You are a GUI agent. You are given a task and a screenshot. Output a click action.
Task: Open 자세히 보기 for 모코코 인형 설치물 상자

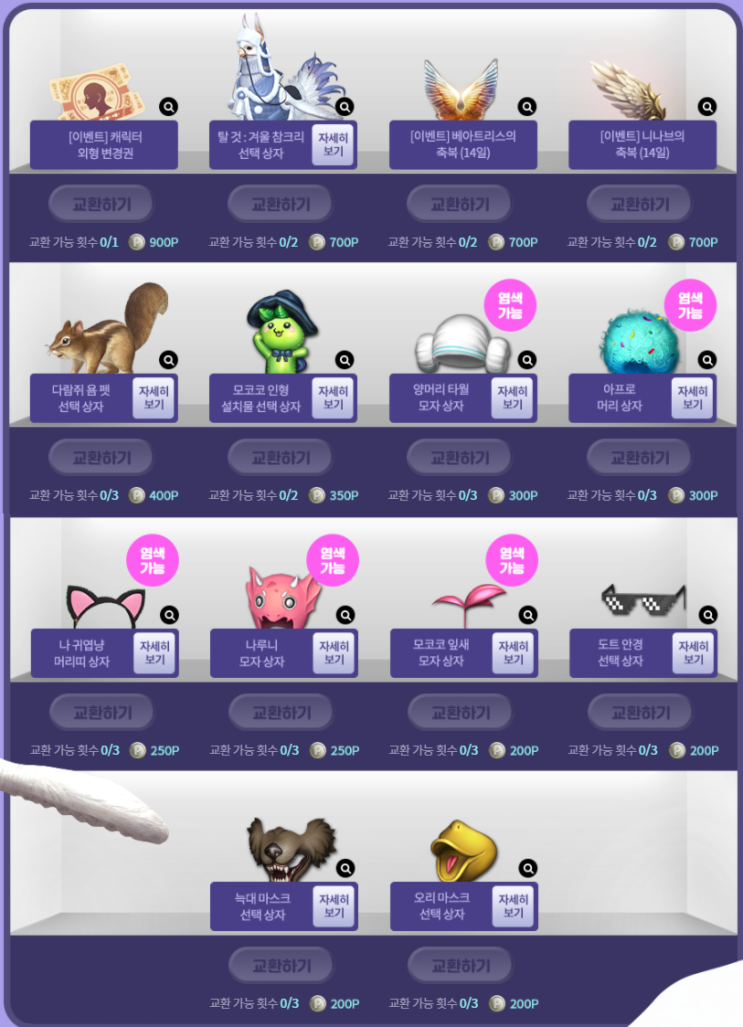(x=333, y=398)
